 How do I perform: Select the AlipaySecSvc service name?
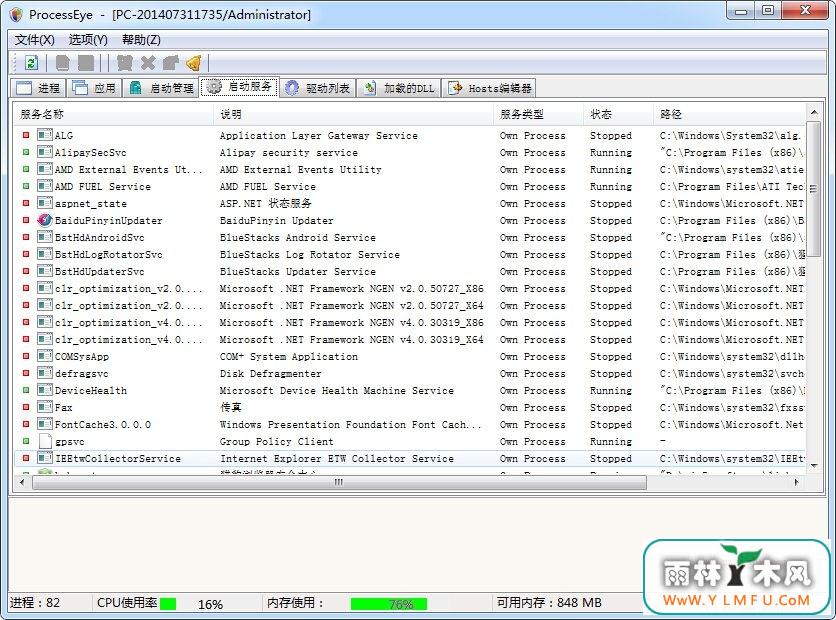91,152
